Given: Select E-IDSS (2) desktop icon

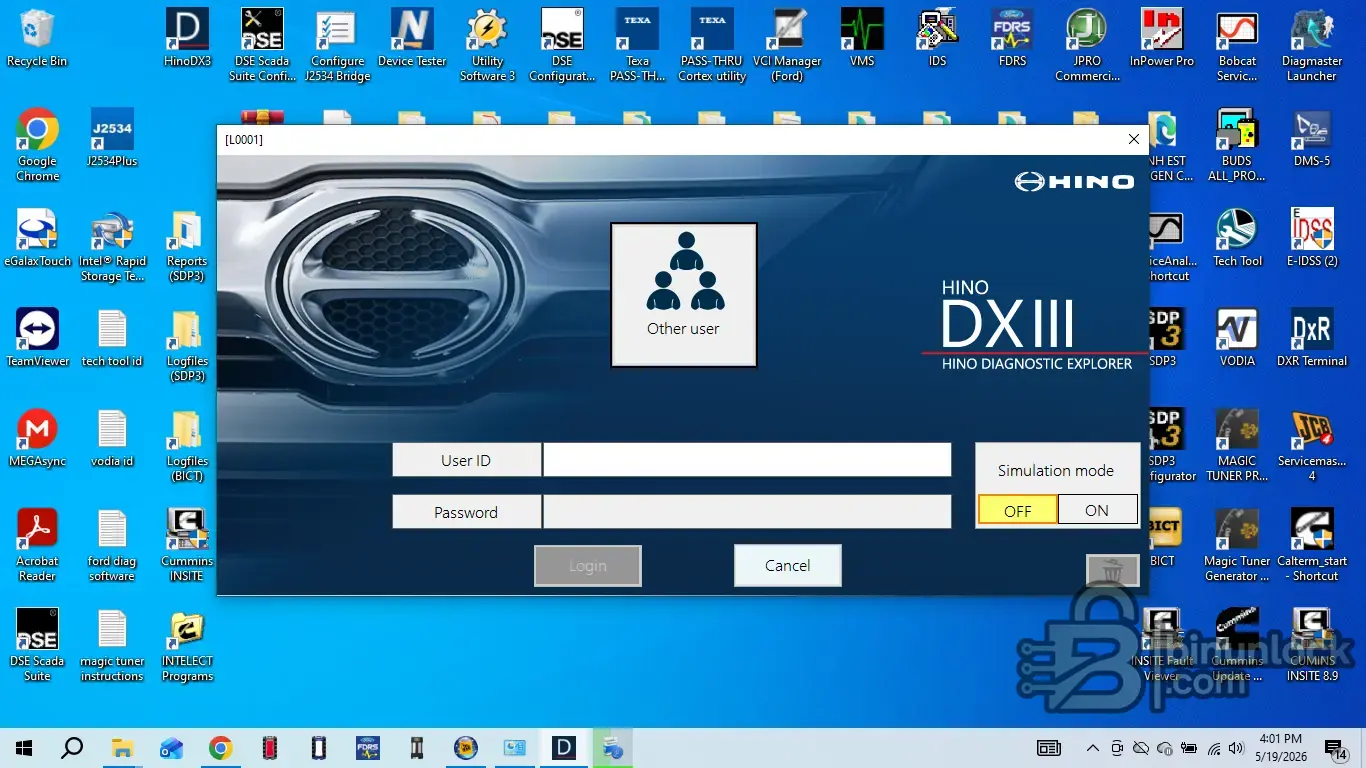Looking at the screenshot, I should 1312,238.
